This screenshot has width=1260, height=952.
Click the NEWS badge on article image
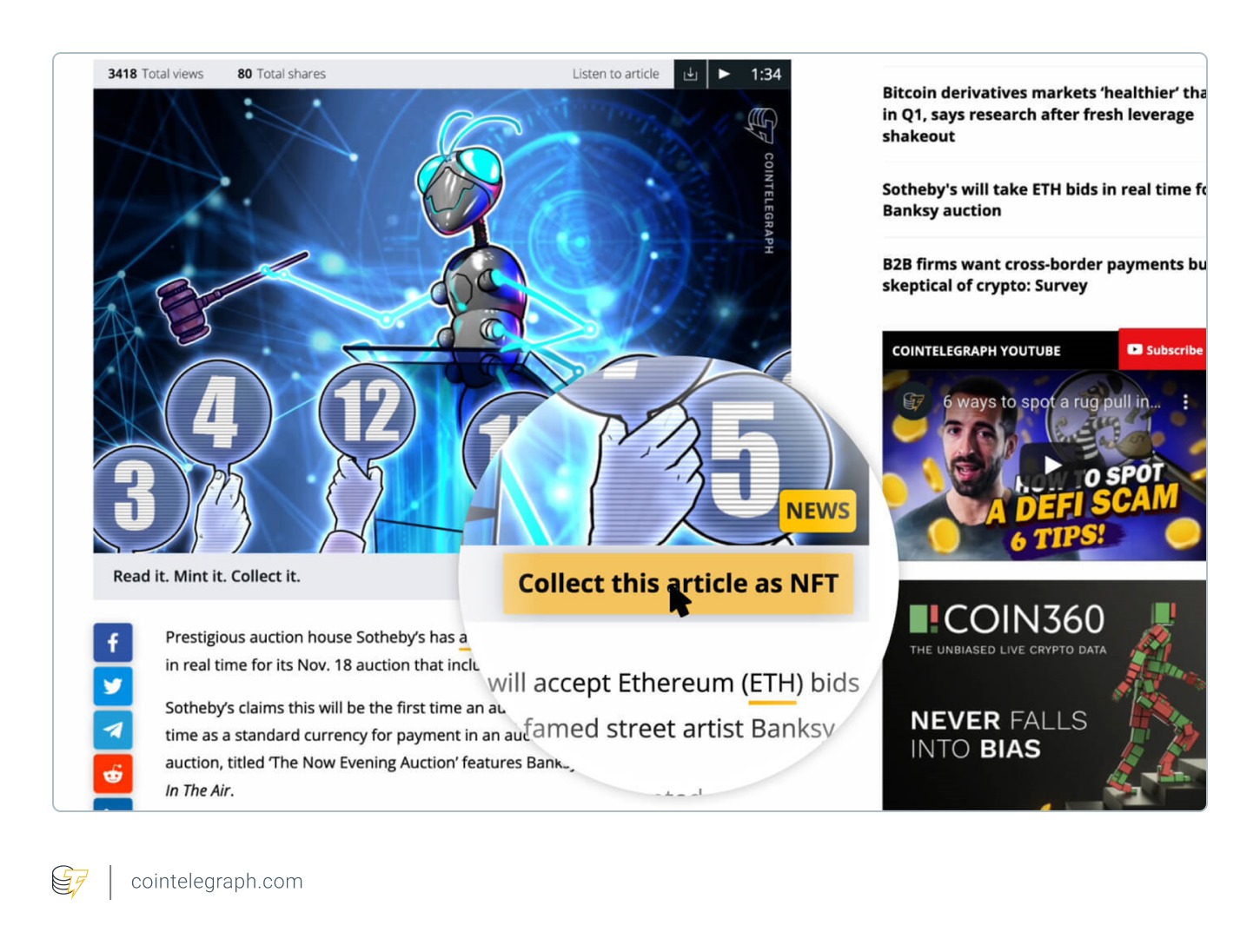pos(817,511)
